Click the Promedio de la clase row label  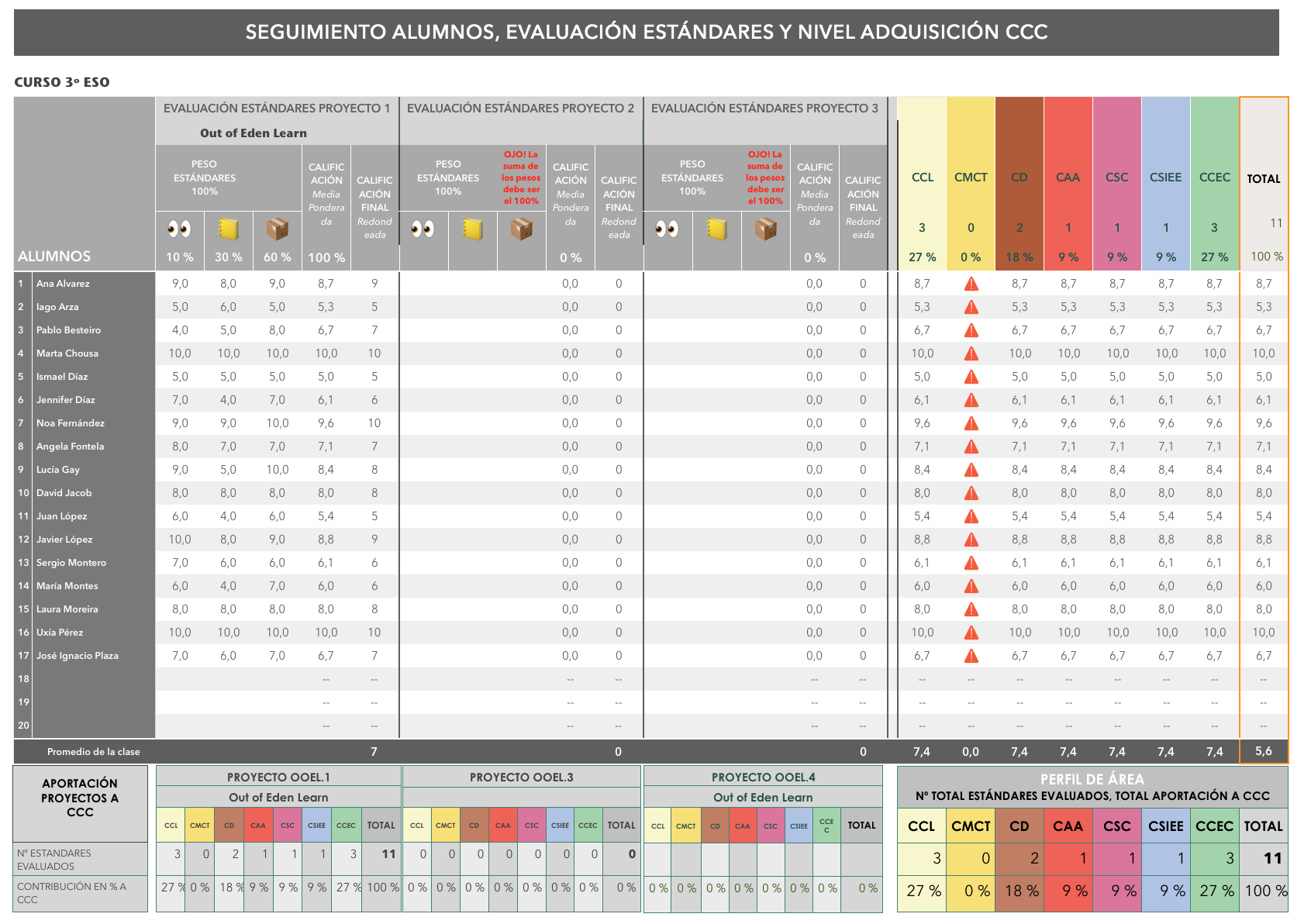(93, 752)
